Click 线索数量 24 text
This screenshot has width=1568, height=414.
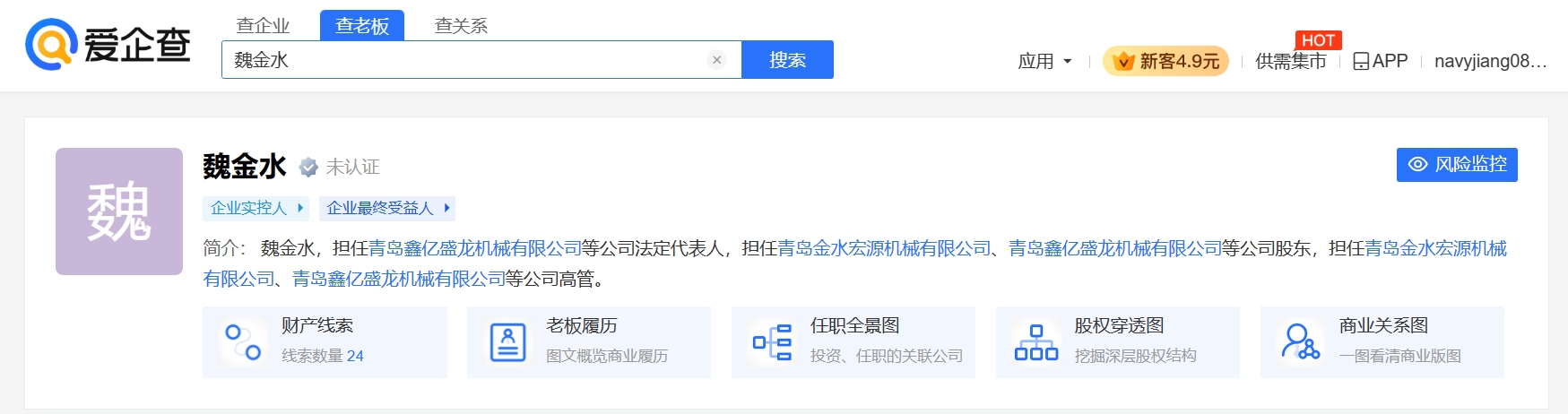coord(323,356)
